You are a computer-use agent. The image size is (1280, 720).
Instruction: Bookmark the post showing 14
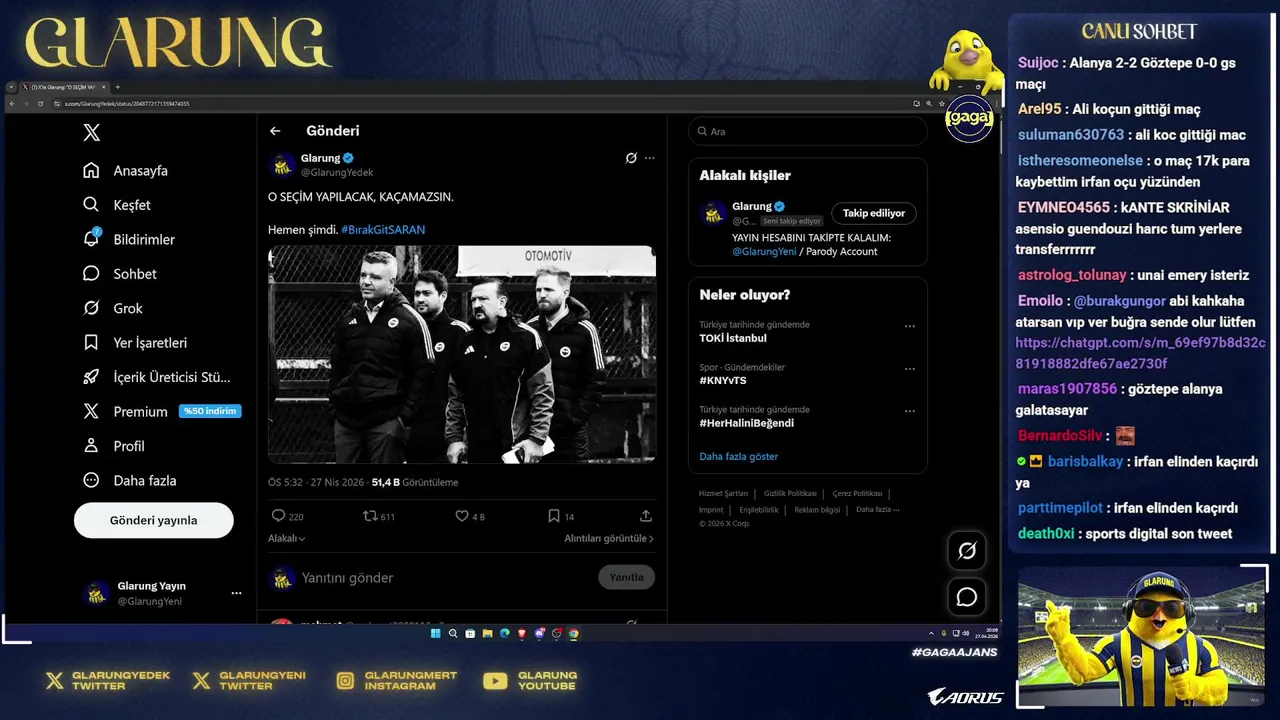553,516
